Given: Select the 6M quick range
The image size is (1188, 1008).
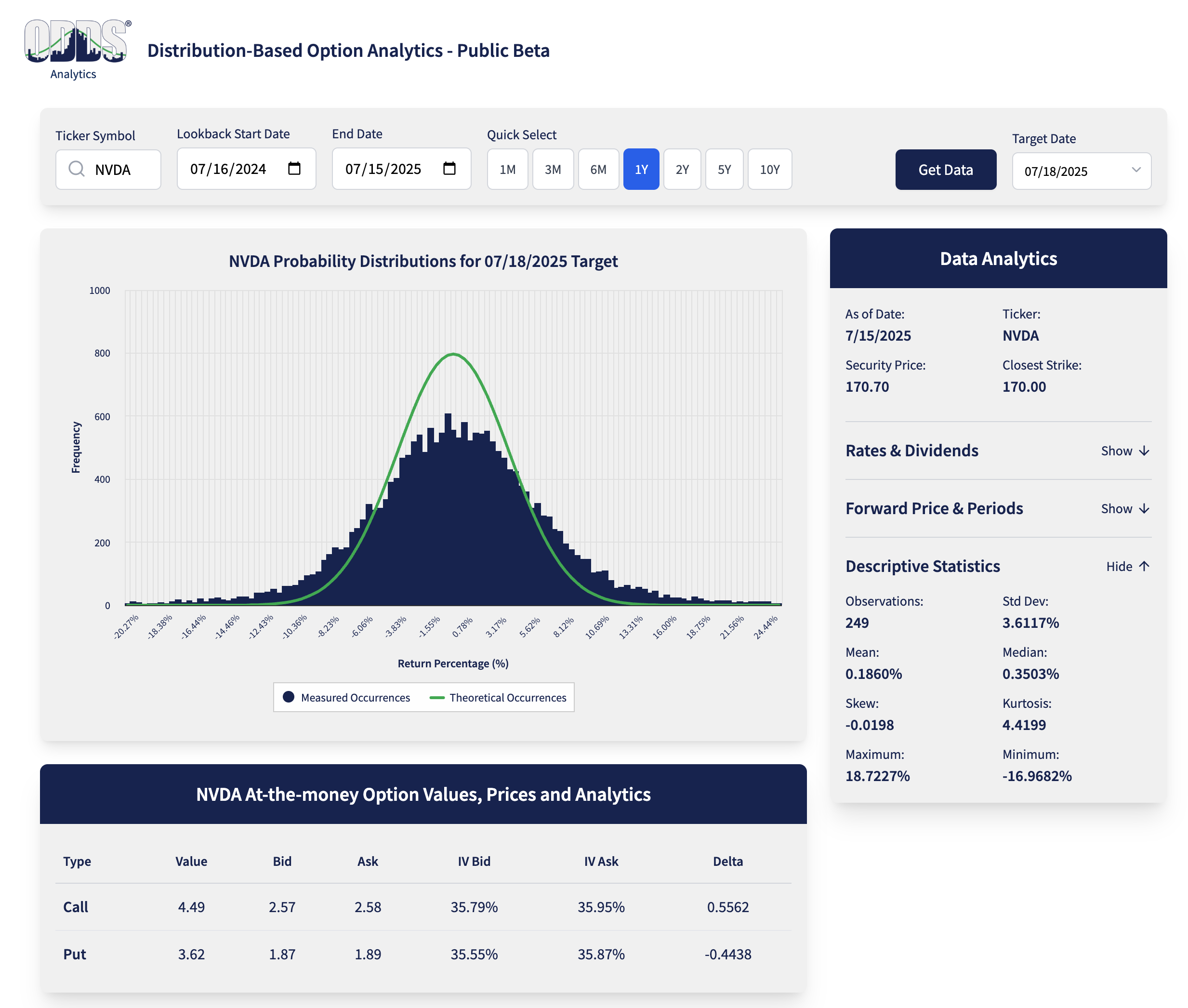Looking at the screenshot, I should click(x=598, y=169).
